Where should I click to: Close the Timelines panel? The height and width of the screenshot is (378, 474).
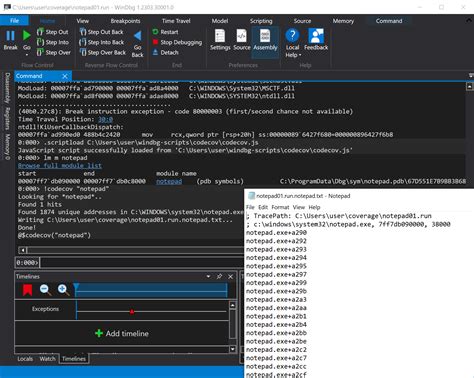pos(230,276)
